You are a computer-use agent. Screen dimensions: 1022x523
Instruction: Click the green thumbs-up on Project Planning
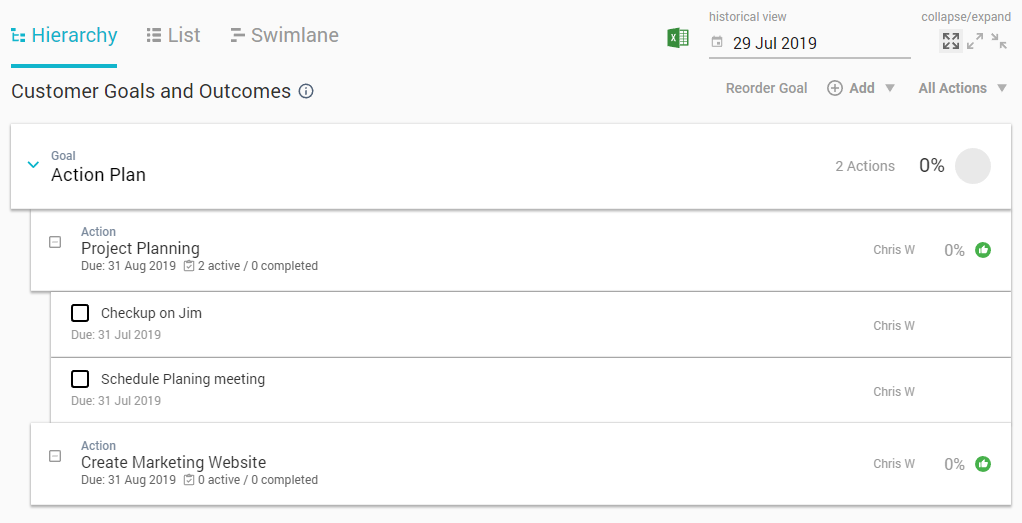(x=983, y=250)
